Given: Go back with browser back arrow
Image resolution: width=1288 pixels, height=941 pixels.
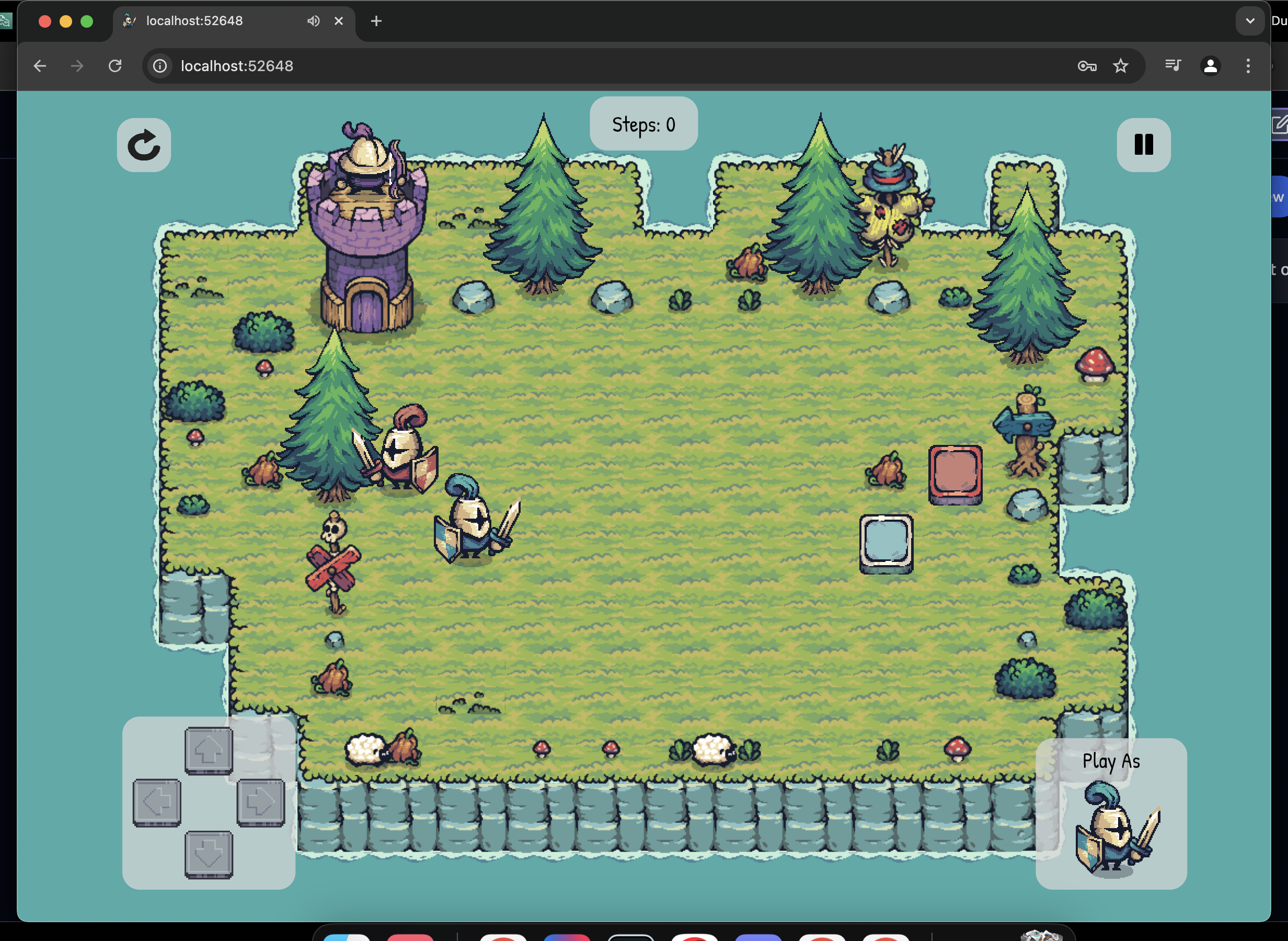Looking at the screenshot, I should click(39, 66).
